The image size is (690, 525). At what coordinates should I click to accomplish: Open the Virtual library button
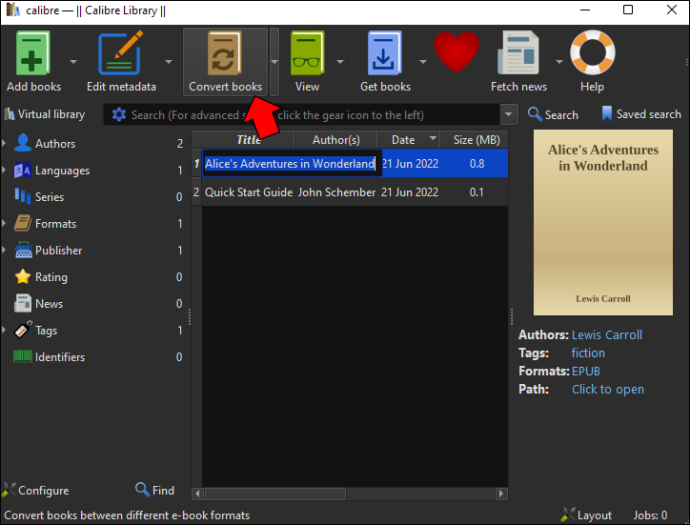[44, 114]
